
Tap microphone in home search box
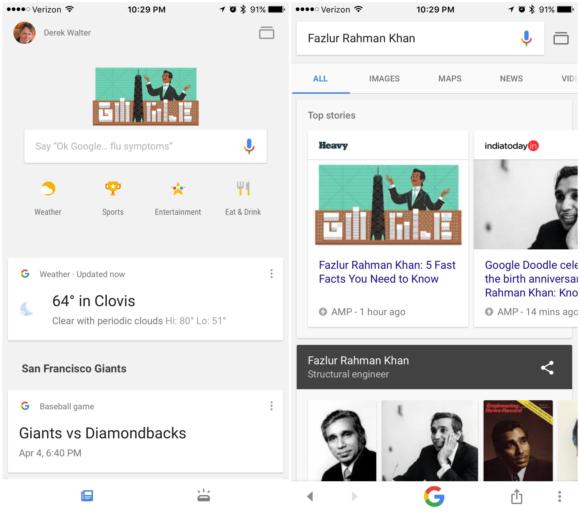click(x=249, y=146)
